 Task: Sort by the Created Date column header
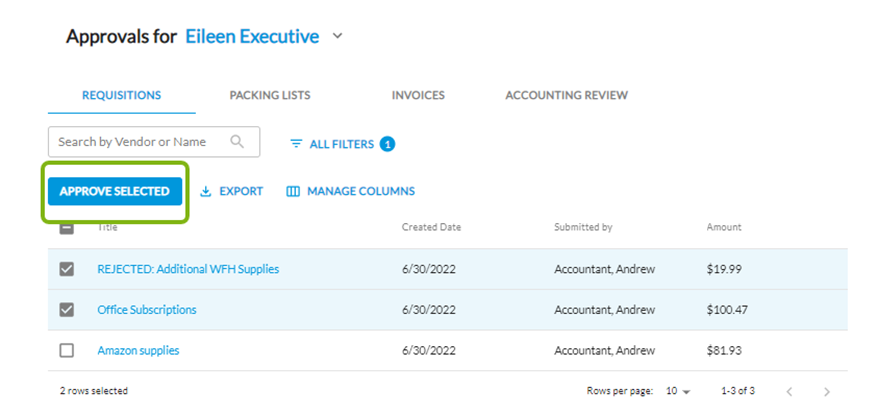(x=431, y=227)
